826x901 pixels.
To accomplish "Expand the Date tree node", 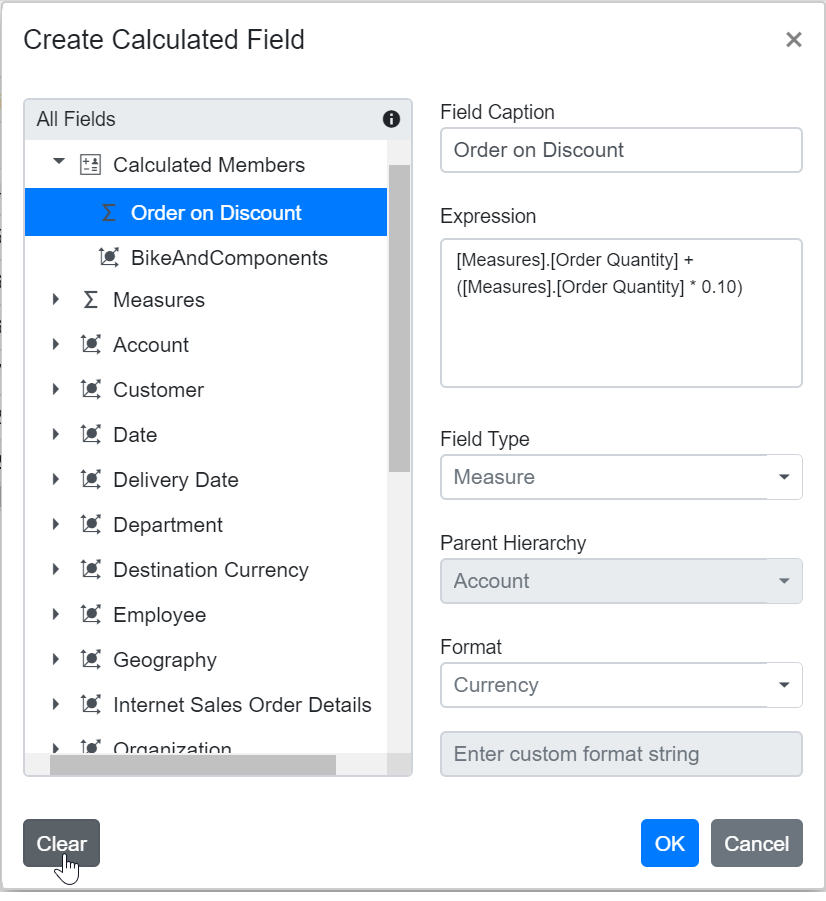I will coord(56,434).
